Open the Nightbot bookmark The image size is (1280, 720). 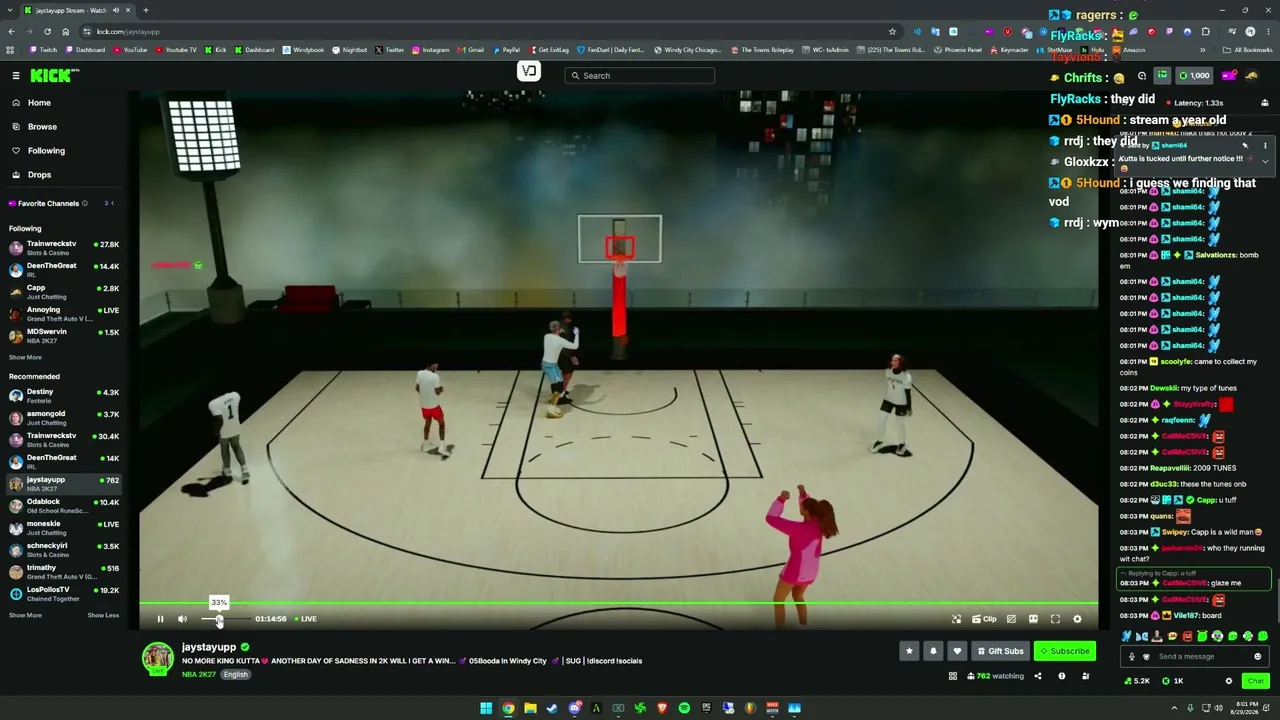(350, 49)
